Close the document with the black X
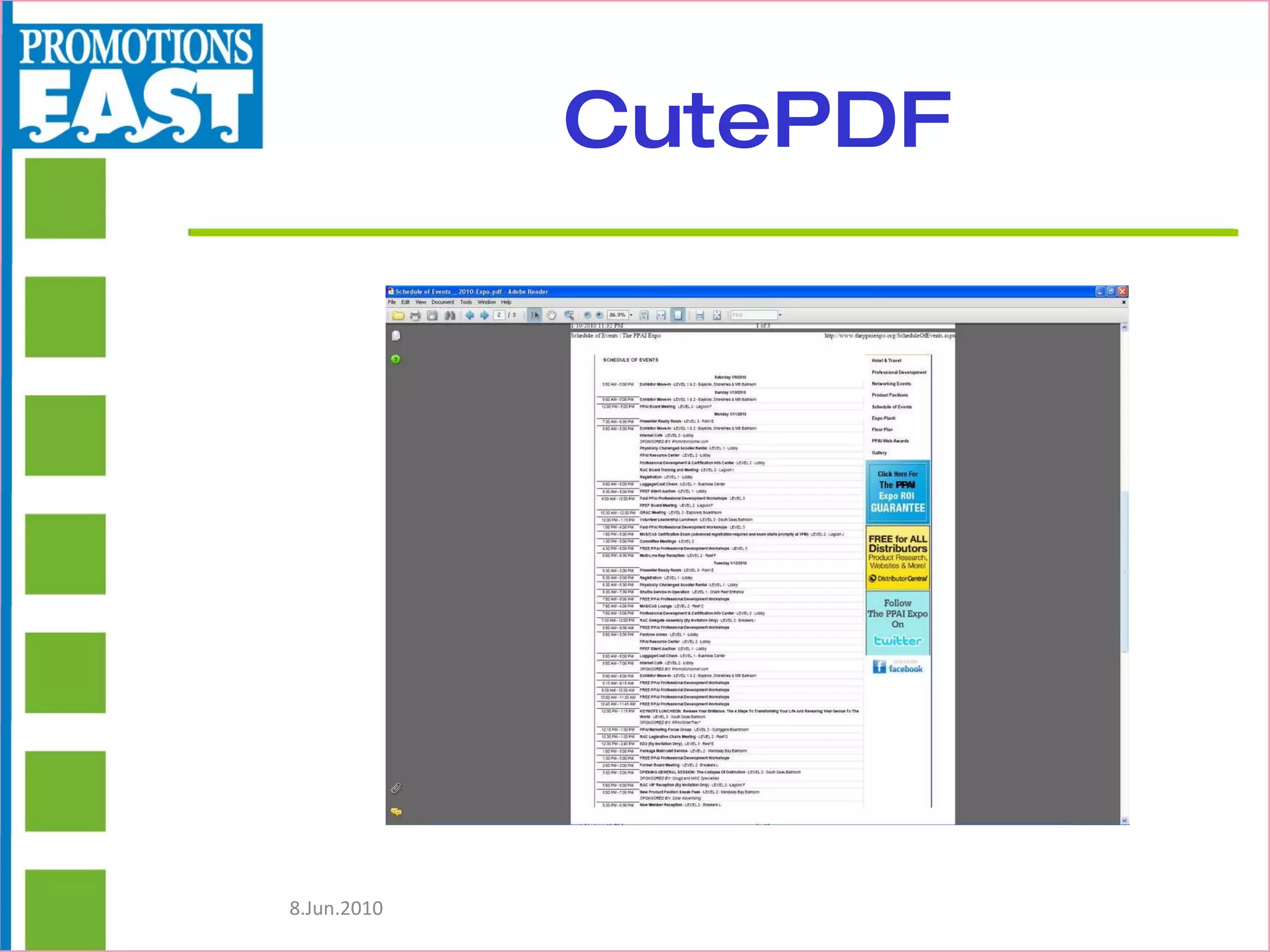 pyautogui.click(x=1124, y=302)
